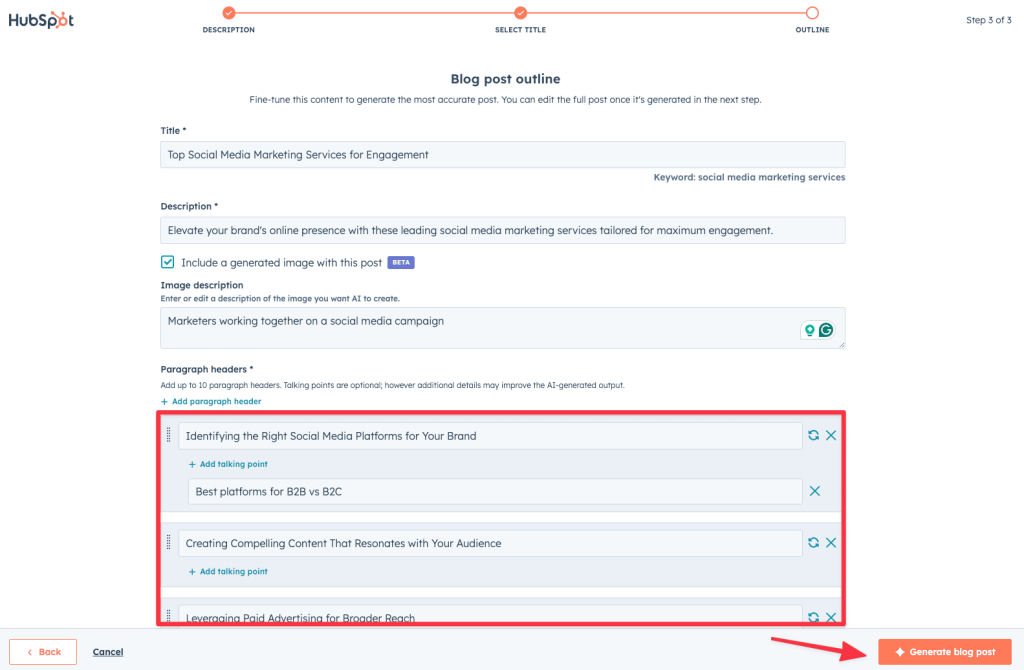
Task: Add paragraph header
Action: point(211,402)
